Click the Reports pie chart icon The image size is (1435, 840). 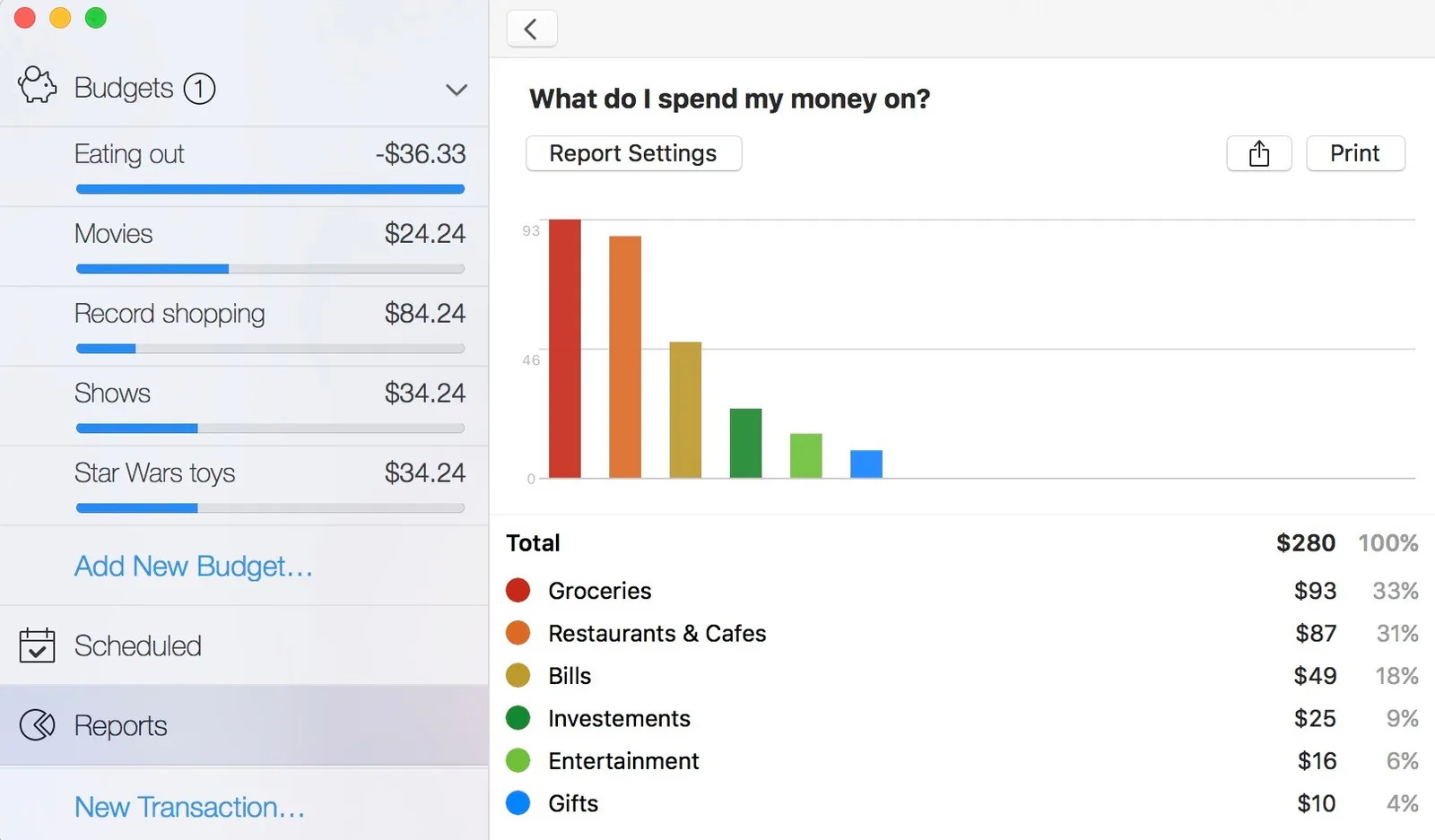(37, 724)
